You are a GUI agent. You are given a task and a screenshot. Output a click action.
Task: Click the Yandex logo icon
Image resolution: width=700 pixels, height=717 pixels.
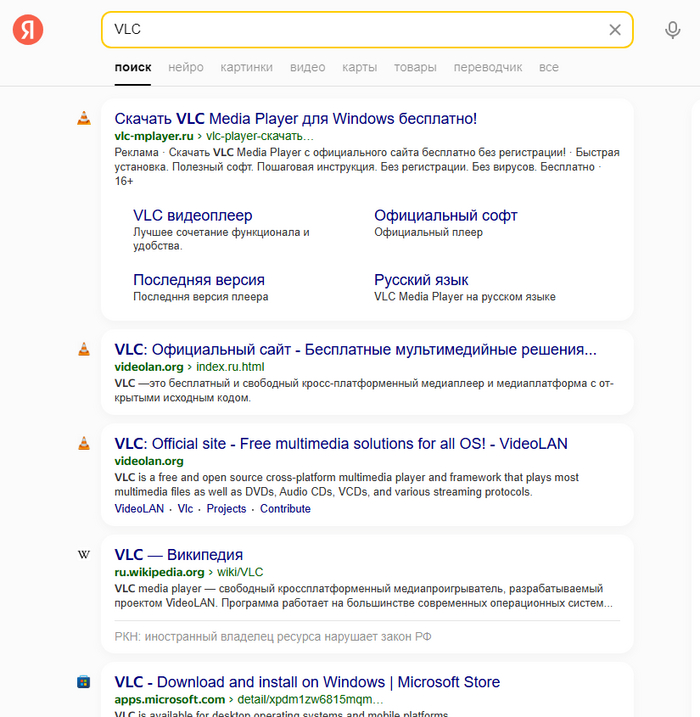(x=28, y=30)
